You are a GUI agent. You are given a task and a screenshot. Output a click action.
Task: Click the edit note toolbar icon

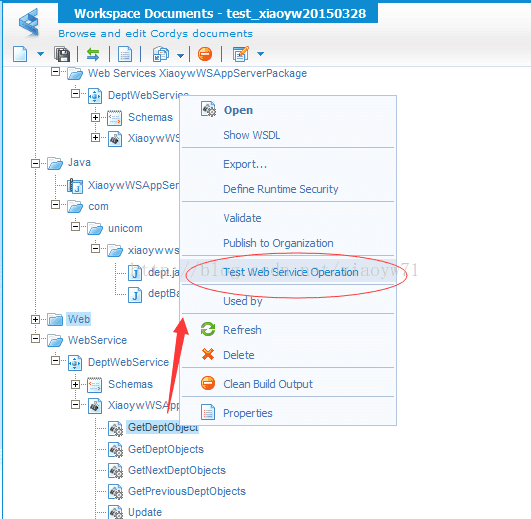[241, 54]
